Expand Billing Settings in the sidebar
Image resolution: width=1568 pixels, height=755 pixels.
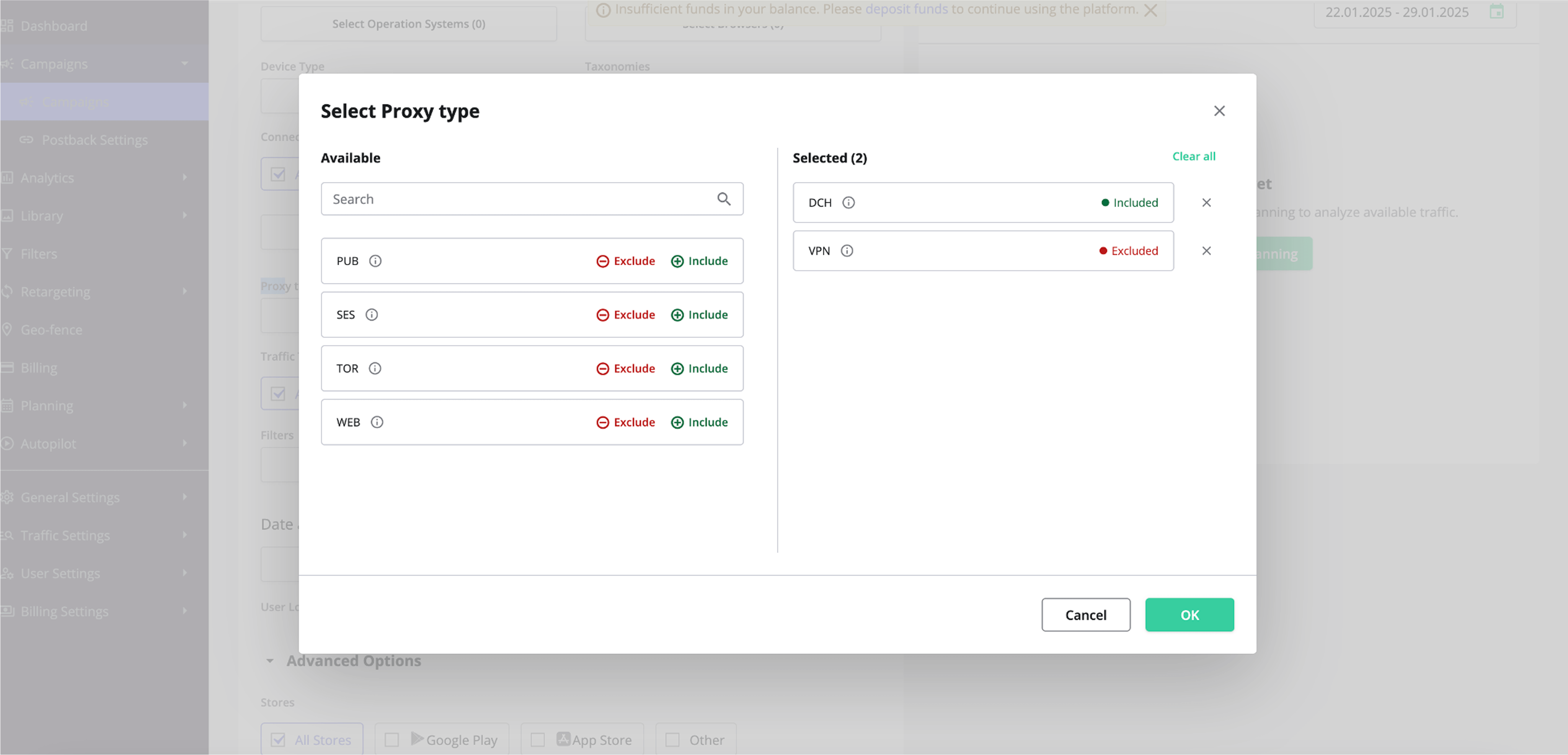coord(104,612)
